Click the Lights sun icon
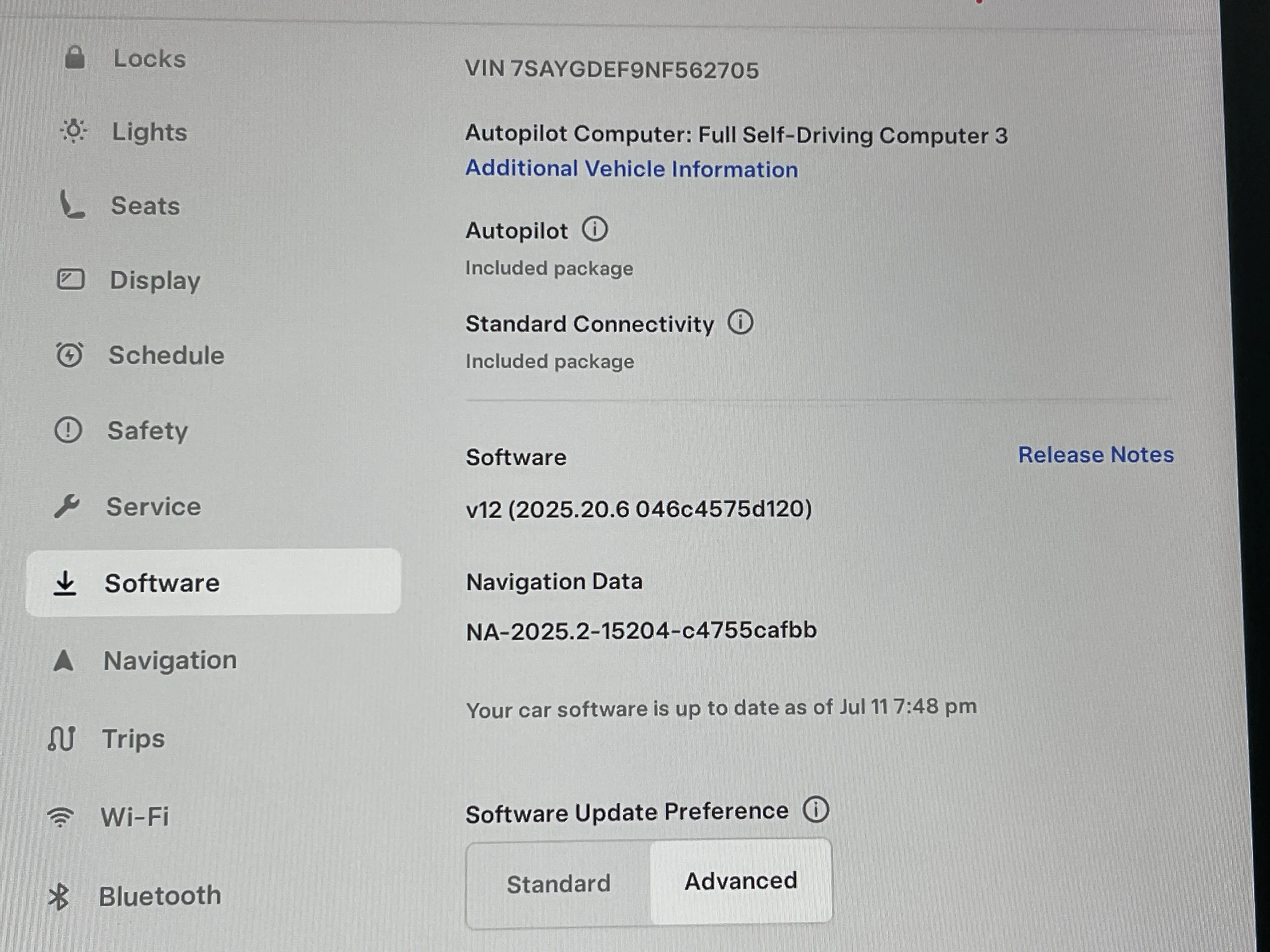This screenshot has width=1270, height=952. tap(73, 131)
